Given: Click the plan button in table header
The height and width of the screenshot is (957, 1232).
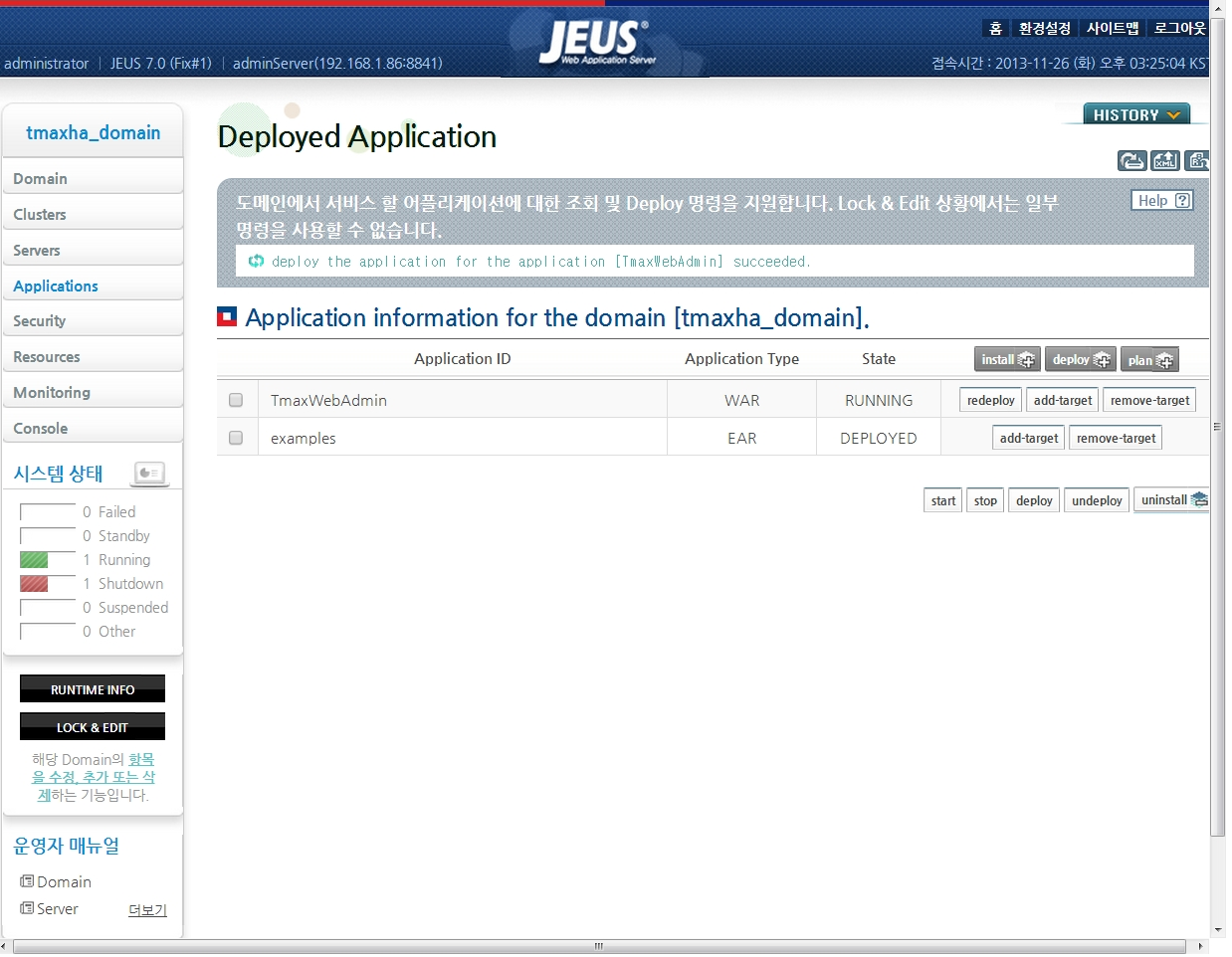Looking at the screenshot, I should point(1149,359).
